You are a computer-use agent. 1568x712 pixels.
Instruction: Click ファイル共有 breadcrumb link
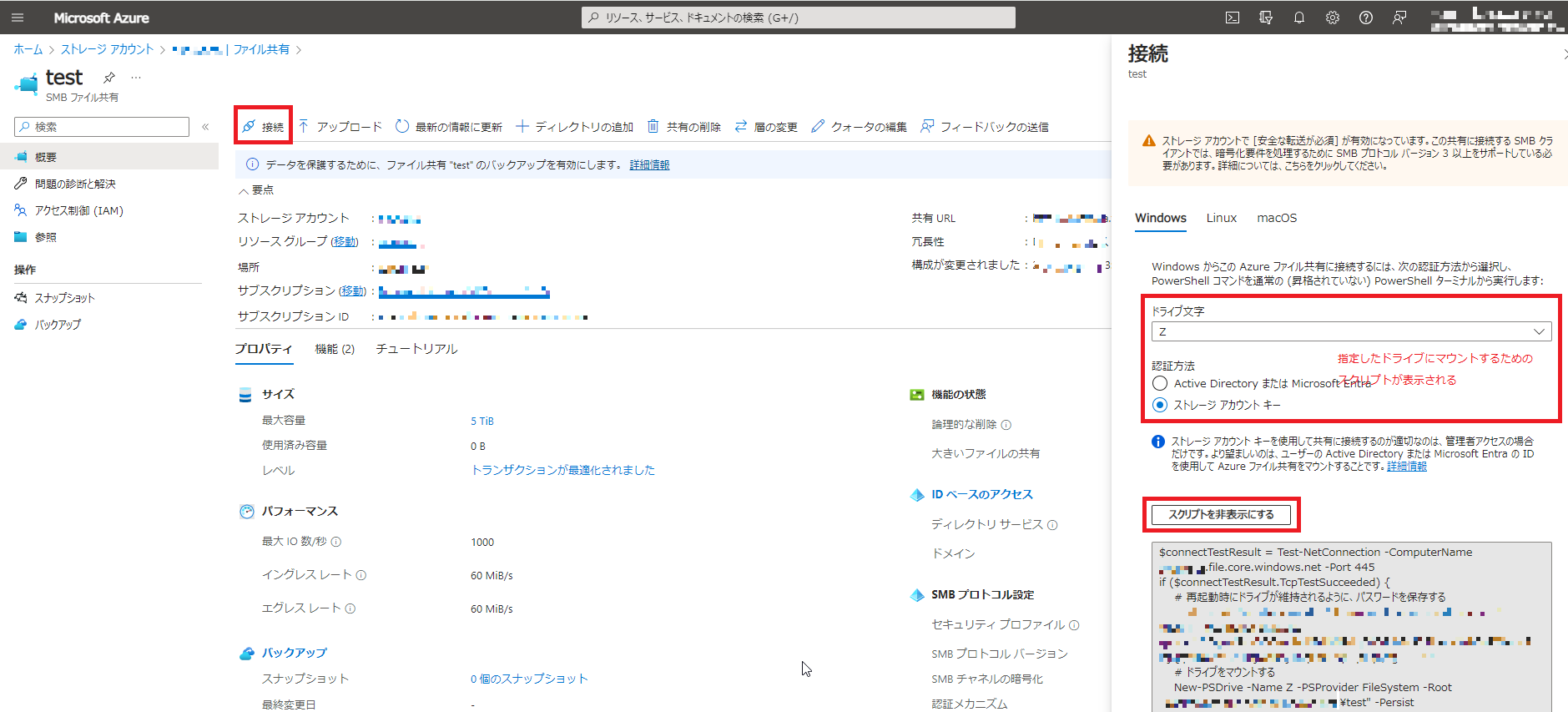(261, 50)
